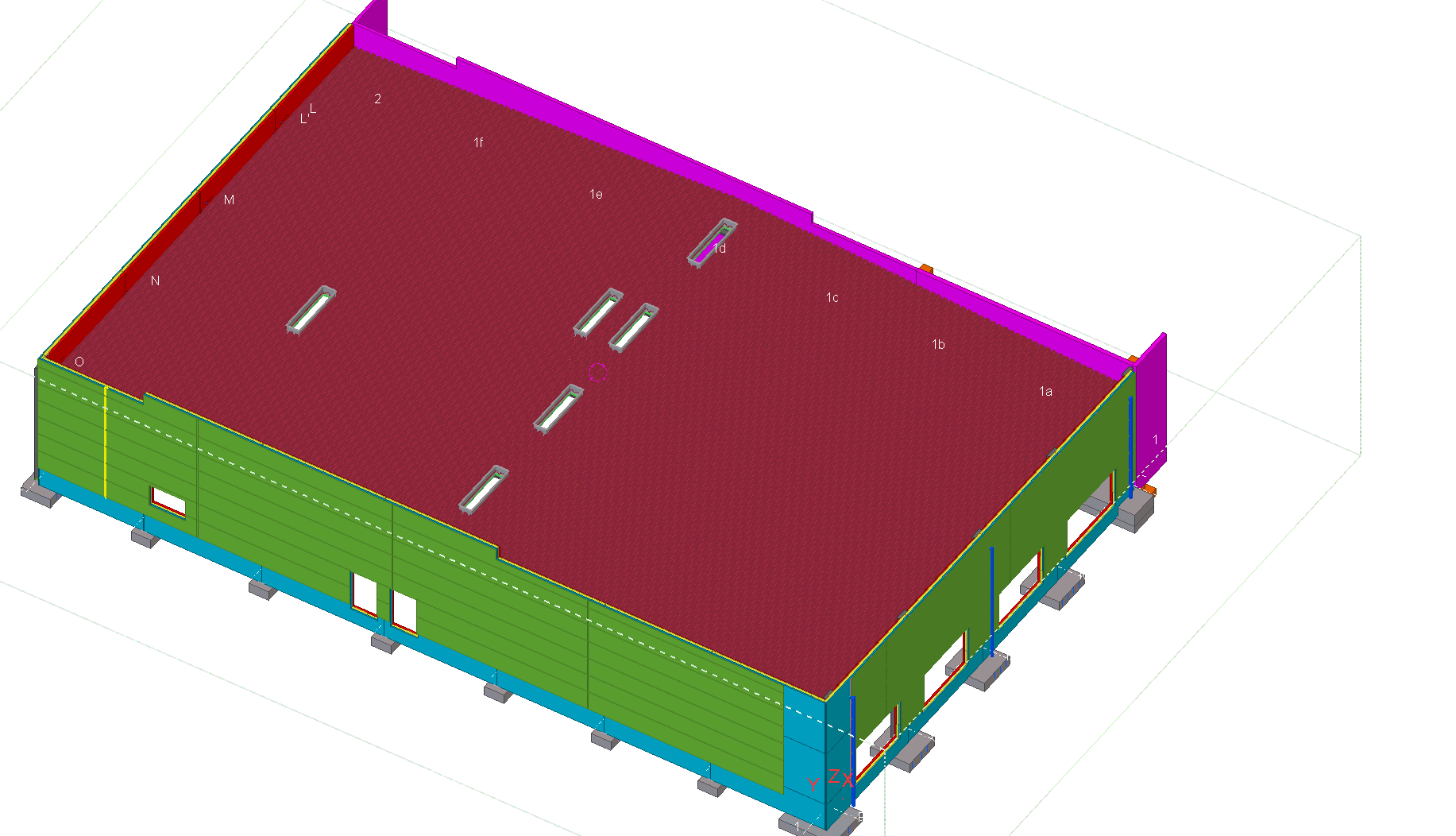1456x836 pixels.
Task: Click the small window opening in green wall
Action: coord(168,501)
